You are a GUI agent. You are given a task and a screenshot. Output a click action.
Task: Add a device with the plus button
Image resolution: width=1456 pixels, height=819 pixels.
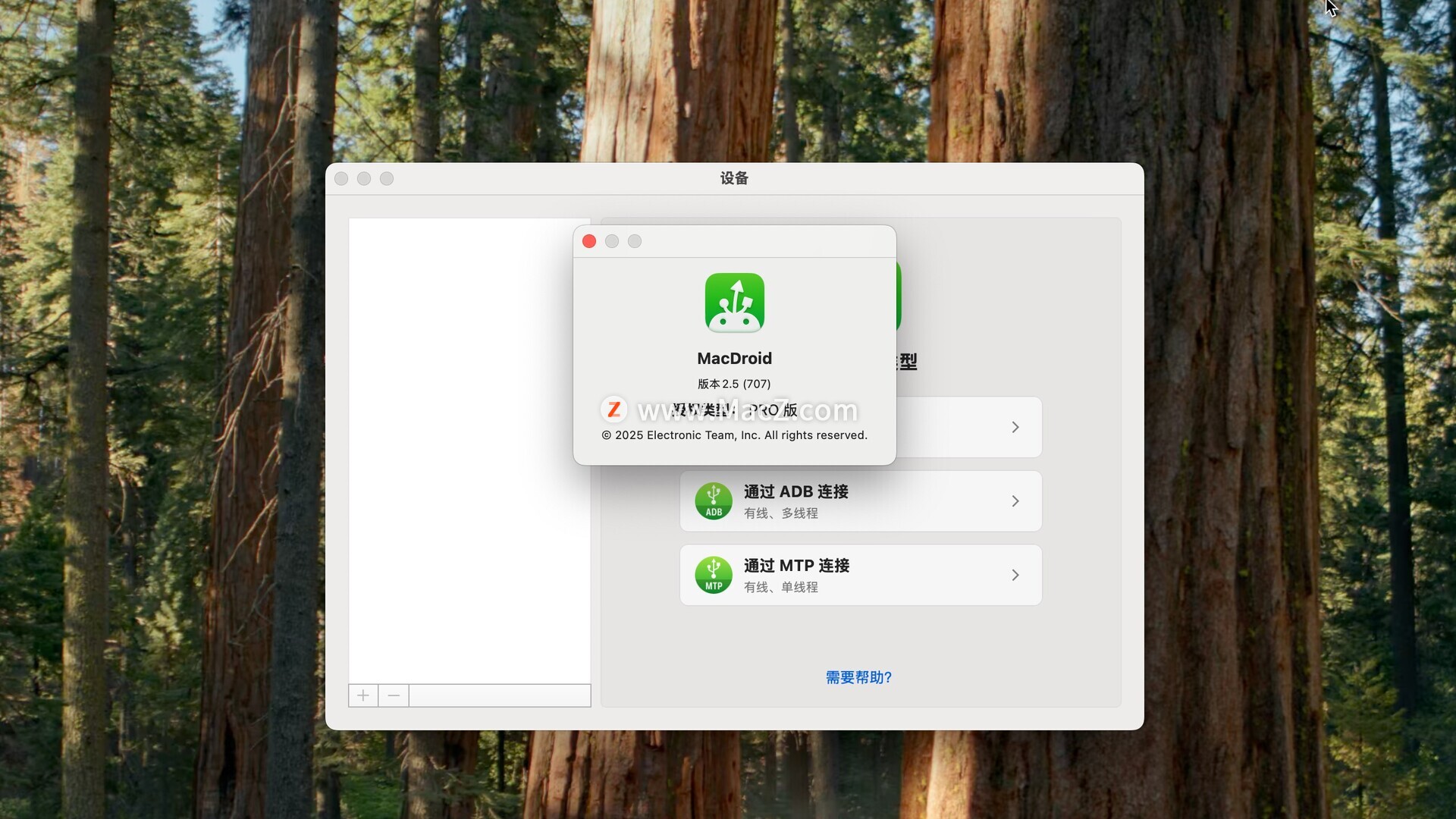point(363,695)
